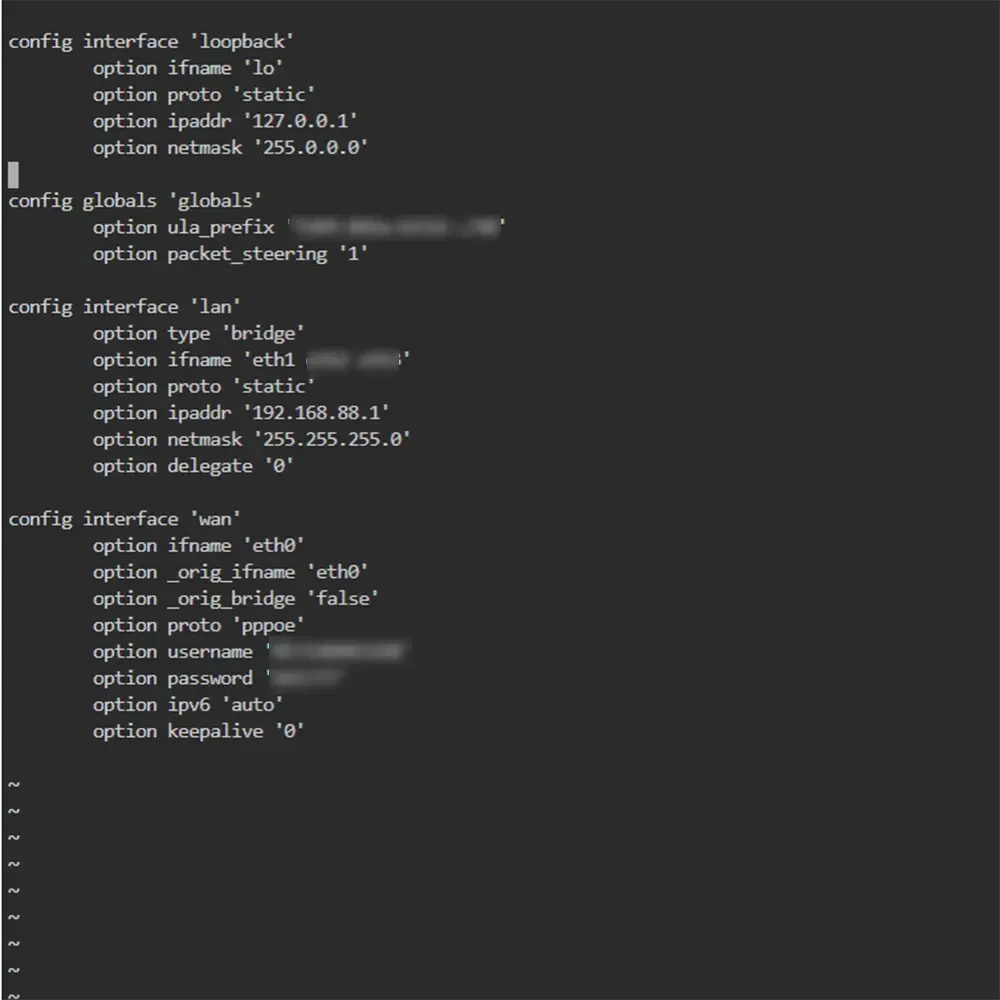
Task: Place cursor on ifname 'lo' value
Action: click(263, 68)
